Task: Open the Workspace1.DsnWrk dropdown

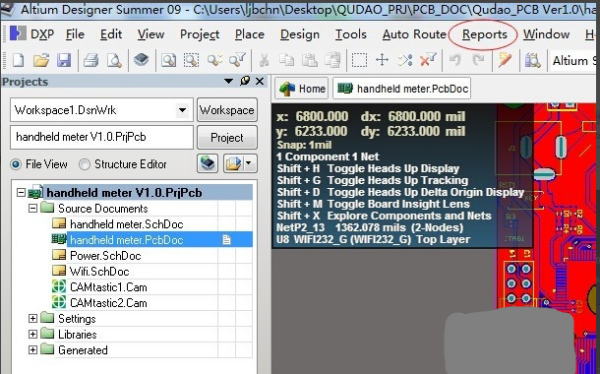Action: 182,110
